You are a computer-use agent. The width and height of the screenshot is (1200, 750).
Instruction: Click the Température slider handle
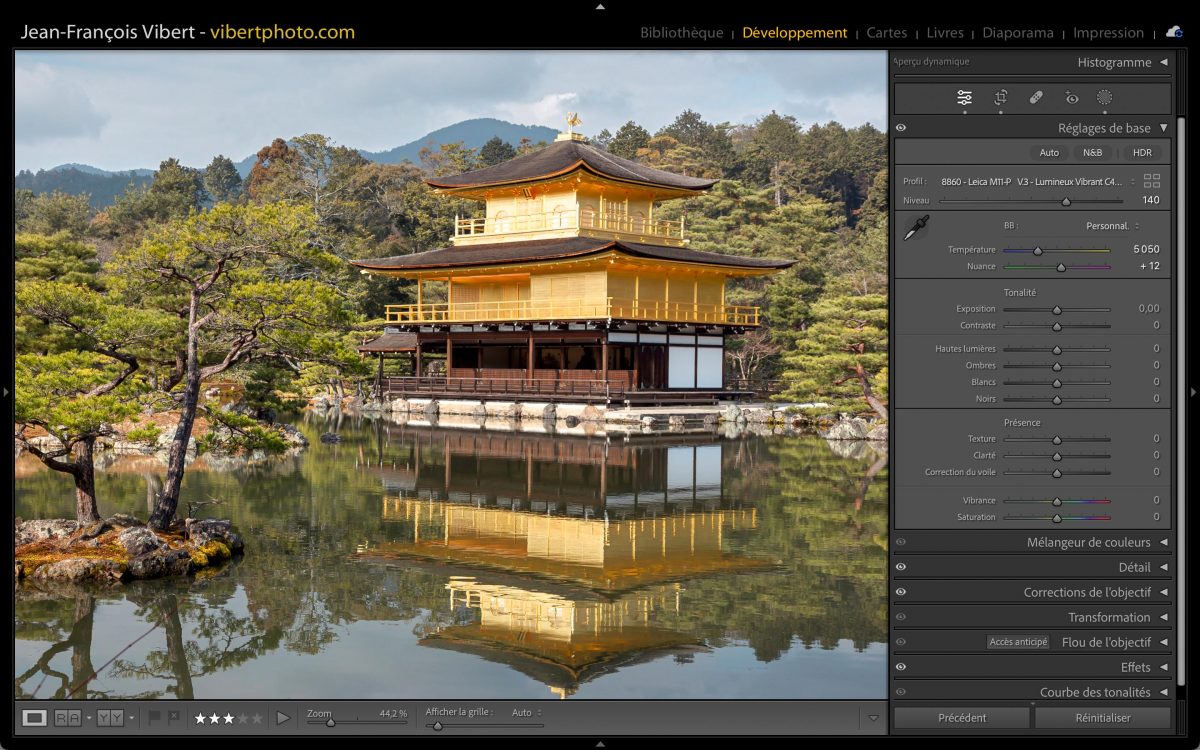pyautogui.click(x=1038, y=250)
